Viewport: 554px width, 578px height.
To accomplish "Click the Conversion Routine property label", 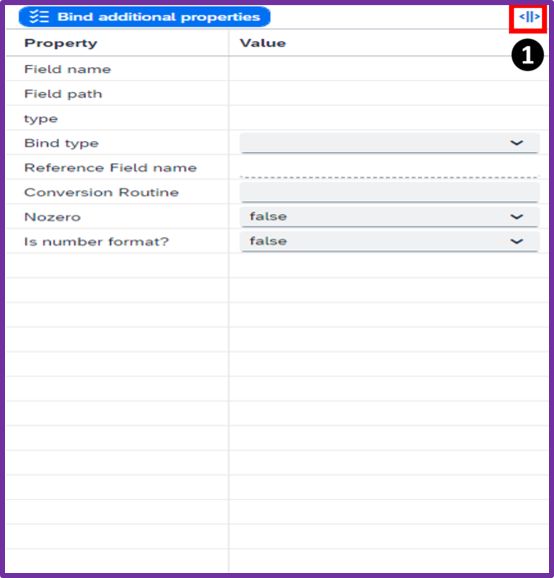I will tap(101, 192).
